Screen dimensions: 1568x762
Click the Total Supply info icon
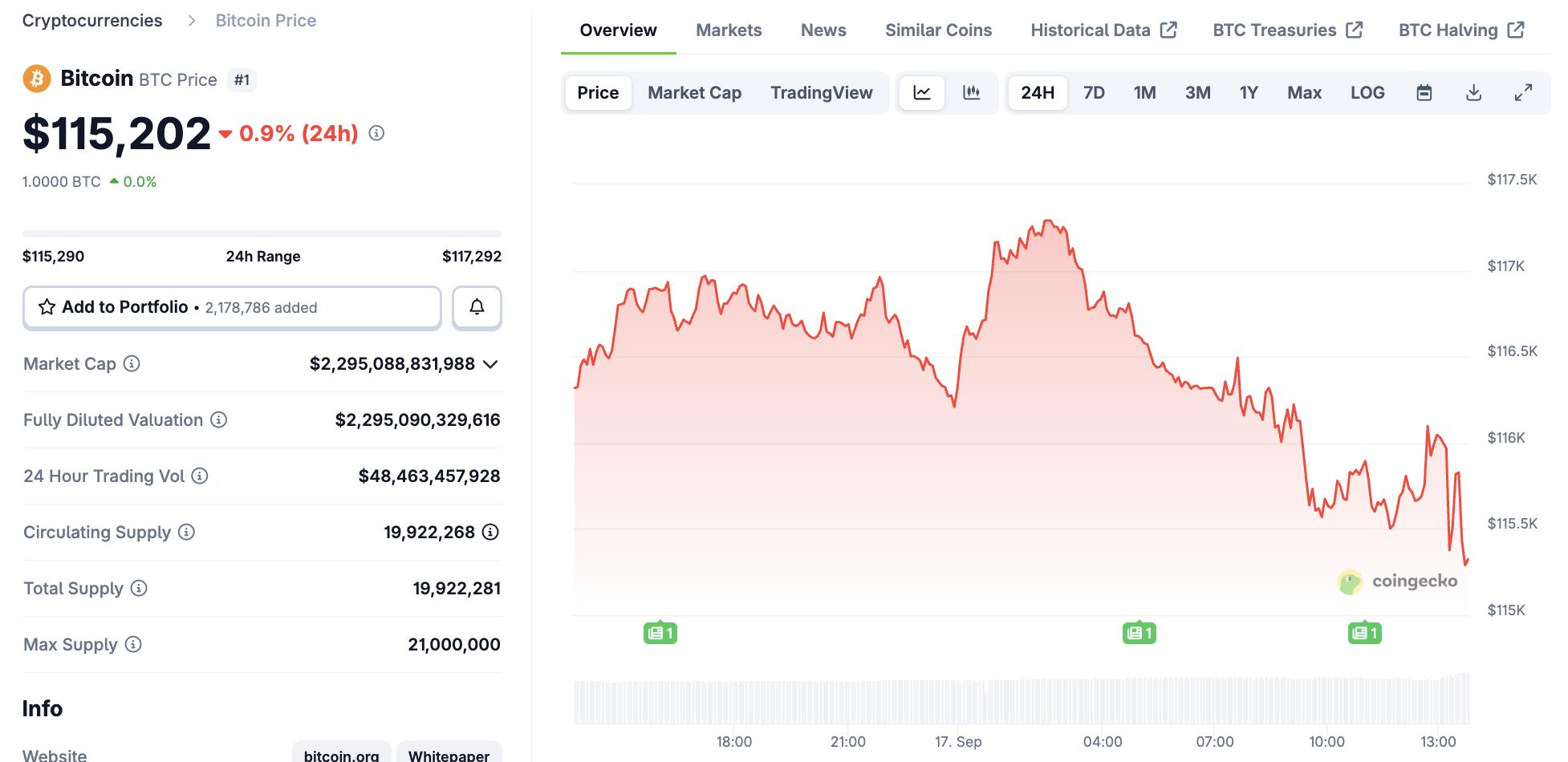(139, 588)
